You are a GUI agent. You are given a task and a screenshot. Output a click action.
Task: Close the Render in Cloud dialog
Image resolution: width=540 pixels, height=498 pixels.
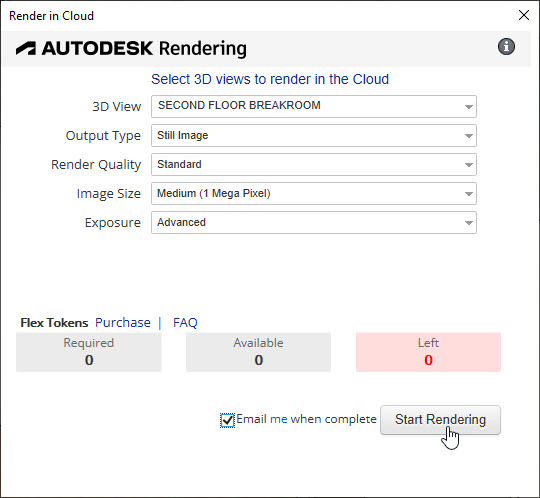(x=524, y=15)
